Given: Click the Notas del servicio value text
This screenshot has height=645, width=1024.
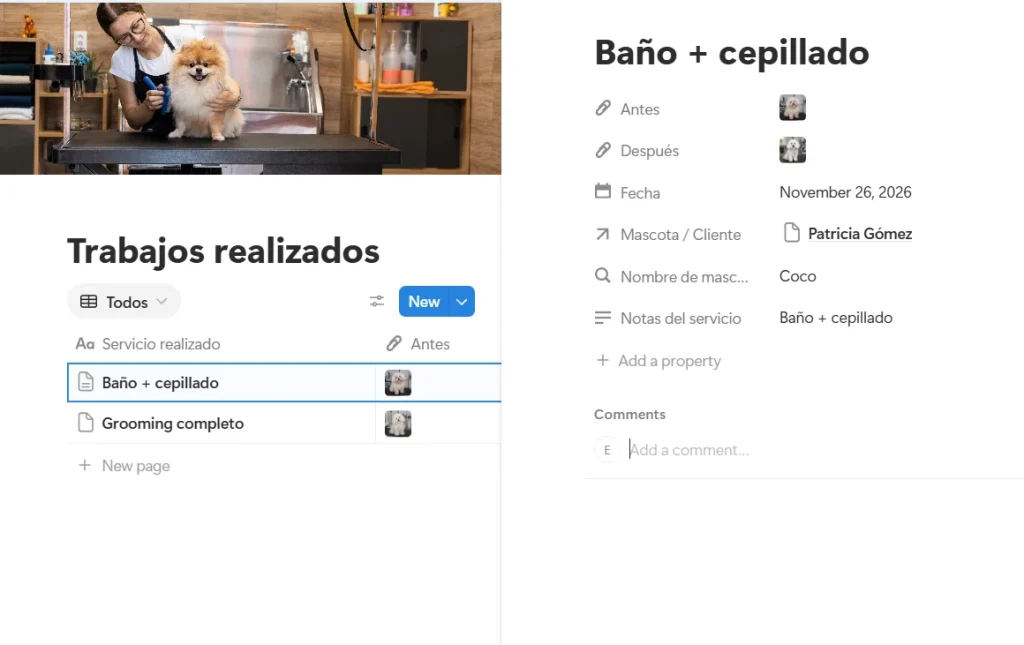Looking at the screenshot, I should pos(836,317).
